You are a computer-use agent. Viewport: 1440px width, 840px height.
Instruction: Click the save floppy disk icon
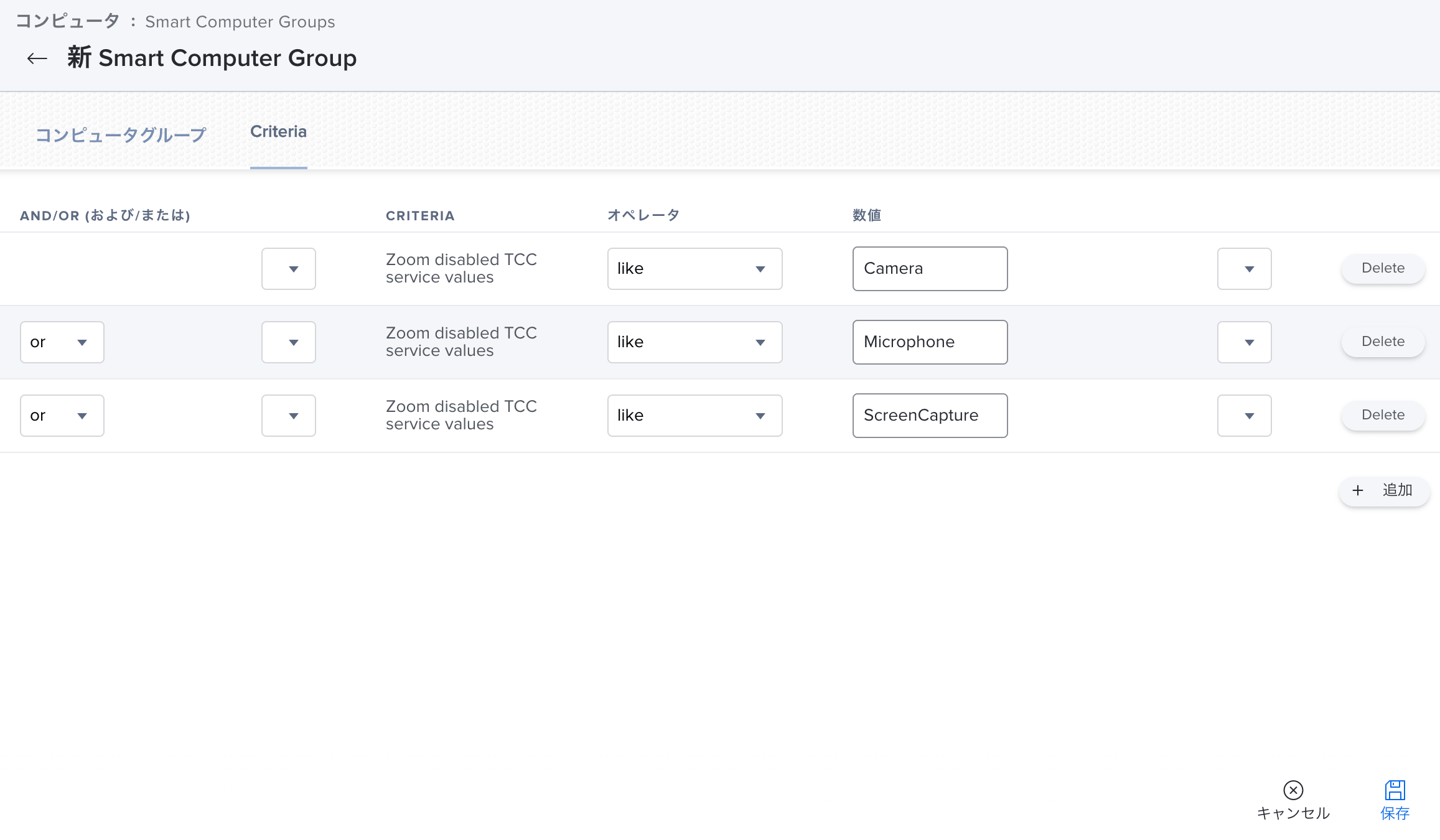pyautogui.click(x=1395, y=790)
